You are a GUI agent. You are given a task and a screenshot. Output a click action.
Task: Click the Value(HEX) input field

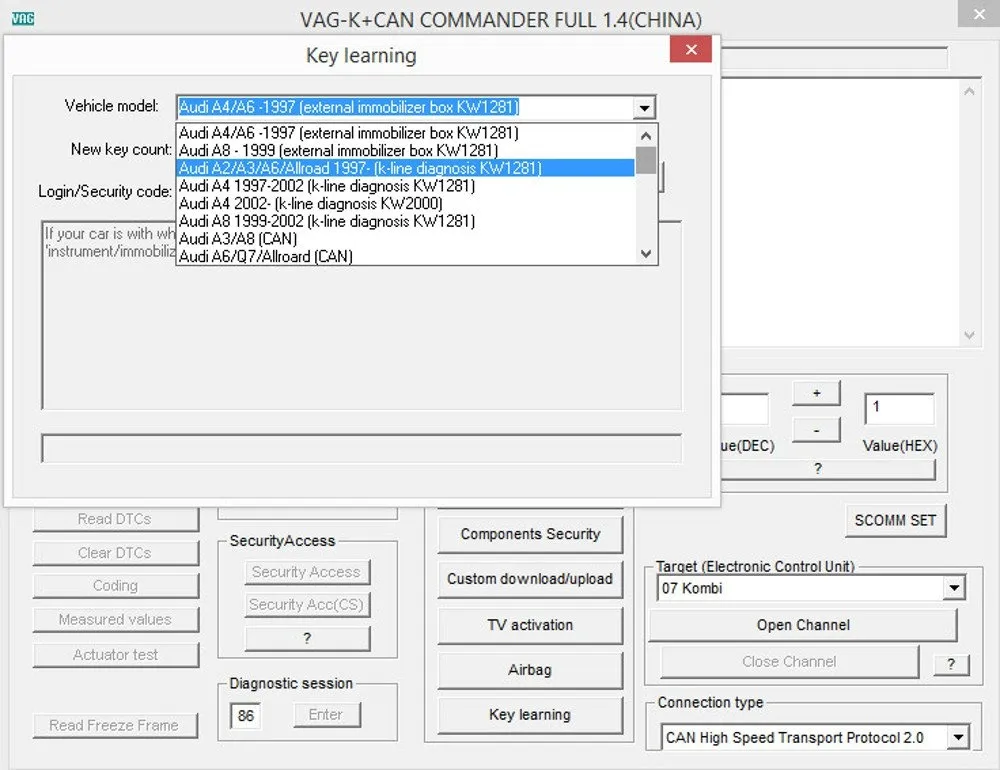[x=897, y=408]
